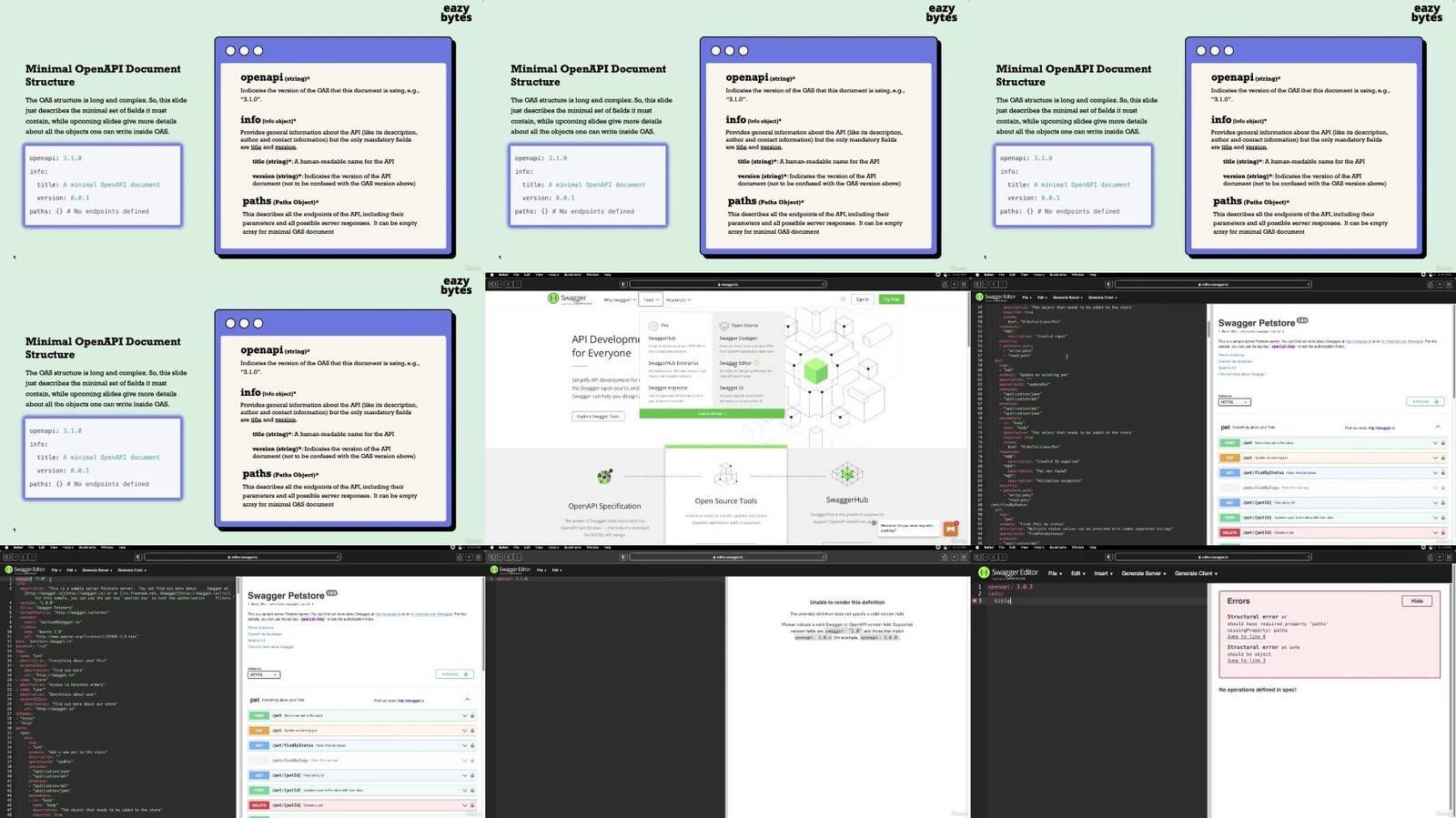Open Edit menu in 'Unable to render' editor
This screenshot has width=1456, height=818.
(x=557, y=570)
